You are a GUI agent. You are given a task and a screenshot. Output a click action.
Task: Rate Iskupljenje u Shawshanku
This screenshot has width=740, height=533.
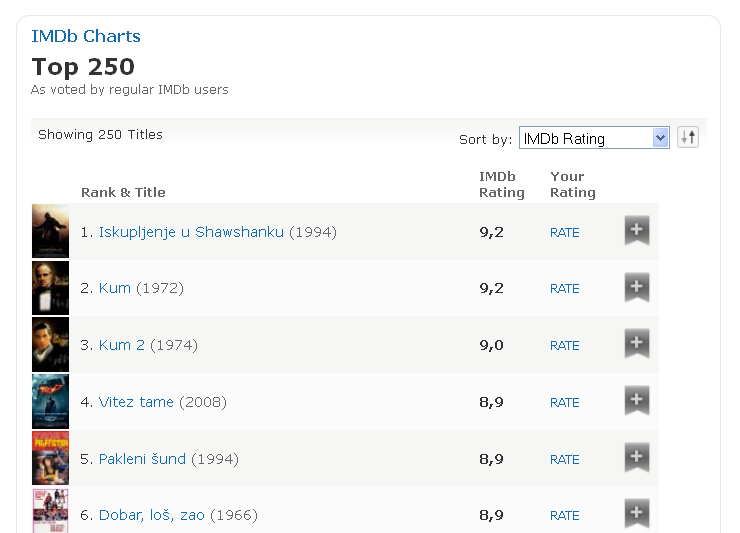564,233
